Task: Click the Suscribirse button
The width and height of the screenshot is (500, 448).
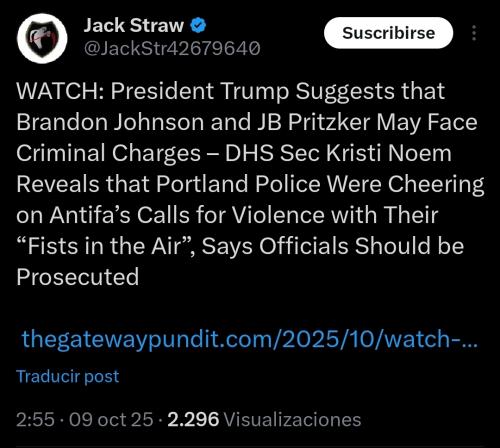Action: coord(388,33)
